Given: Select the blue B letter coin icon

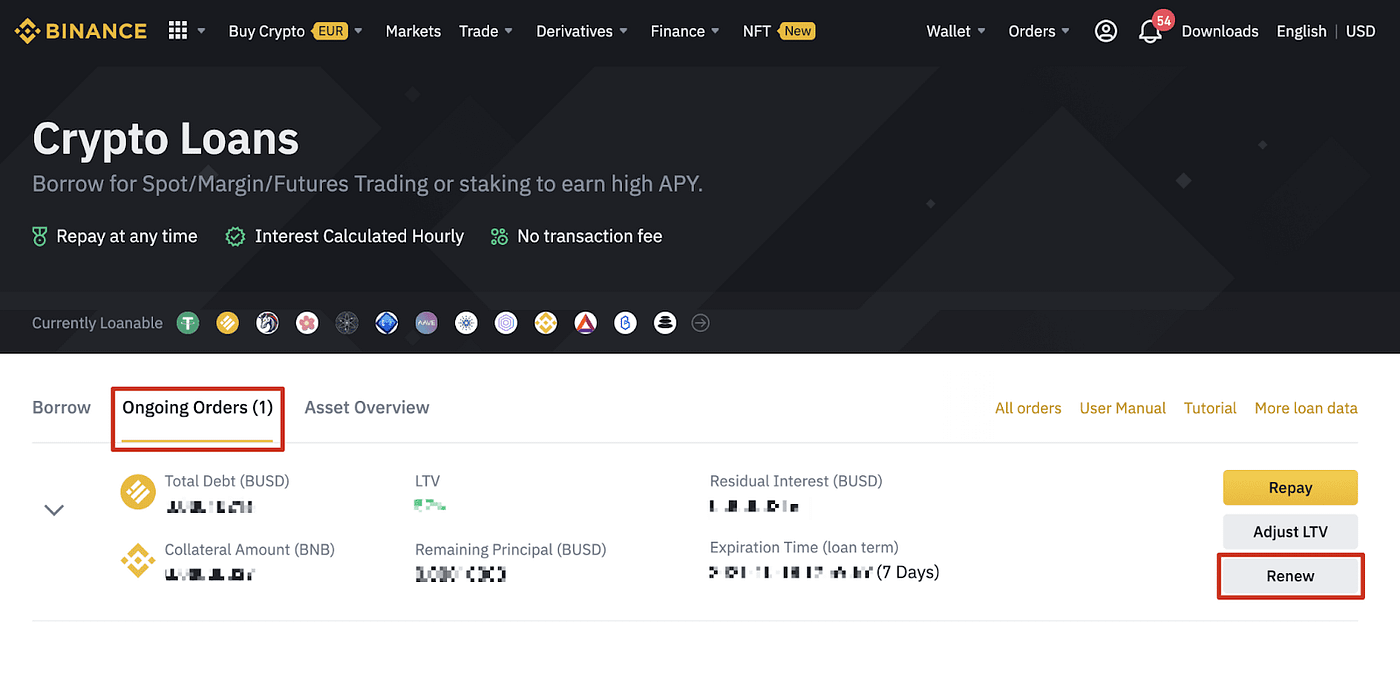Looking at the screenshot, I should [x=625, y=323].
